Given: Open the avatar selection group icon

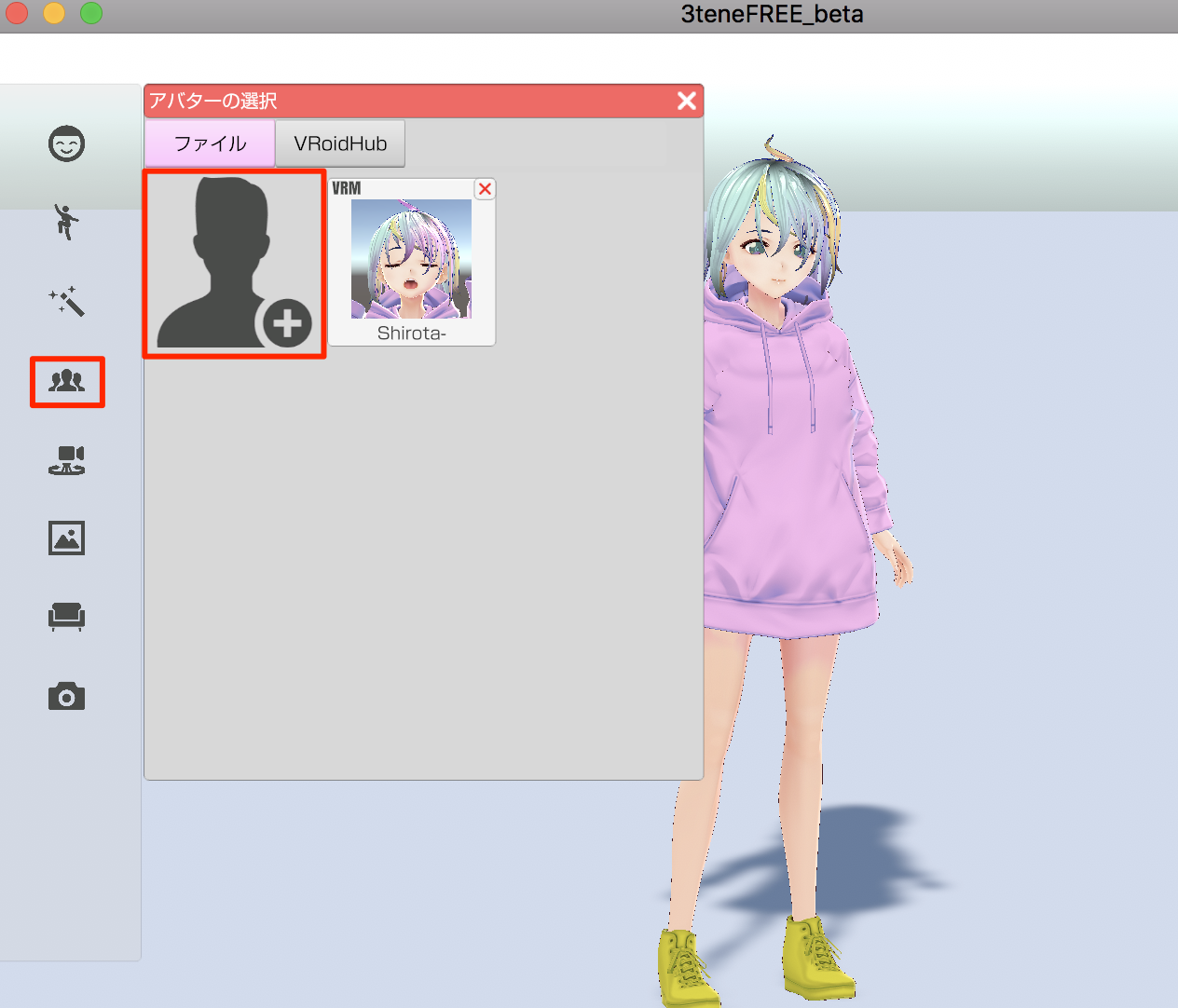Looking at the screenshot, I should [x=67, y=380].
